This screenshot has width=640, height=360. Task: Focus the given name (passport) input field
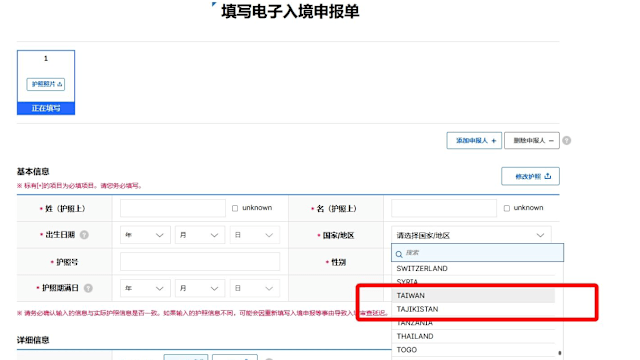click(x=444, y=208)
